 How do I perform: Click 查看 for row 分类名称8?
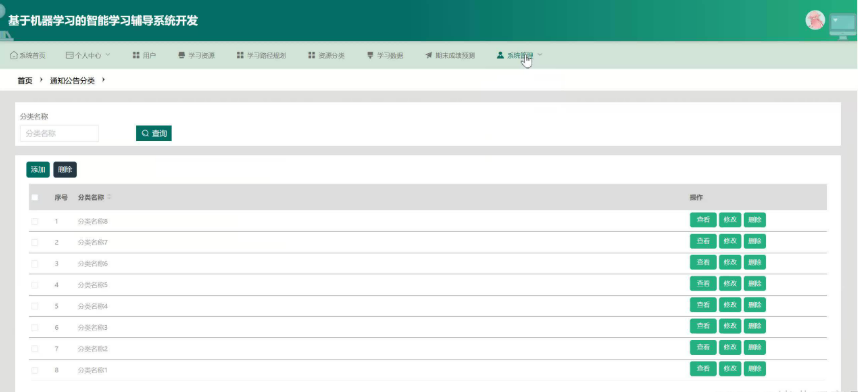tap(703, 220)
